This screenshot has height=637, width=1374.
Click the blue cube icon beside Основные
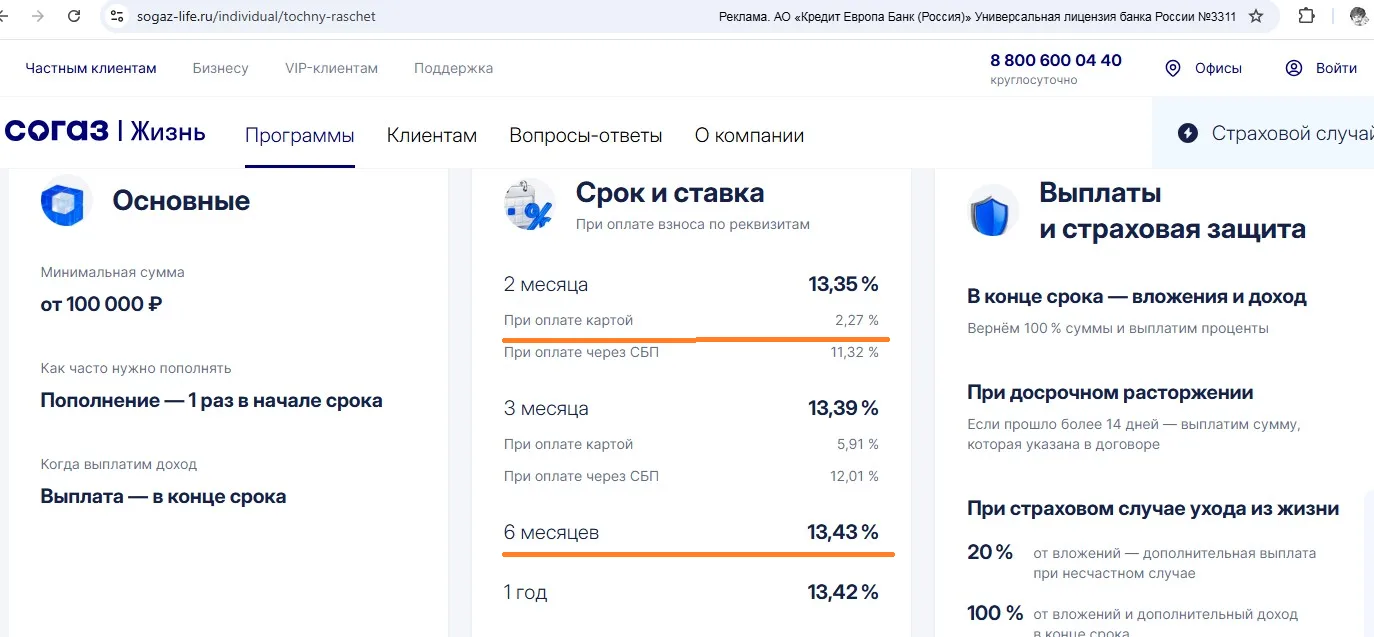66,201
